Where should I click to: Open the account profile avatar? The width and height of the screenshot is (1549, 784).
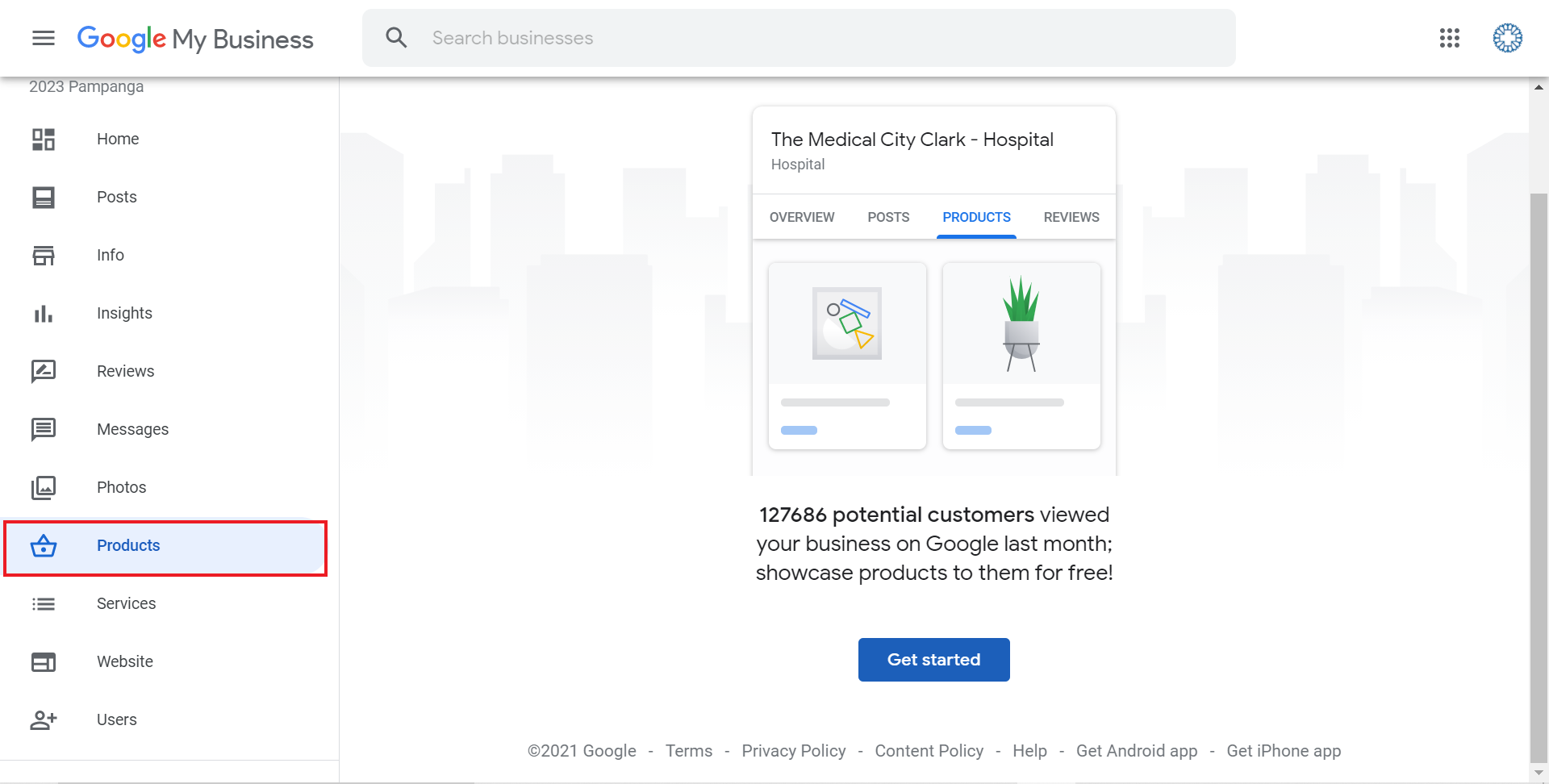point(1507,38)
